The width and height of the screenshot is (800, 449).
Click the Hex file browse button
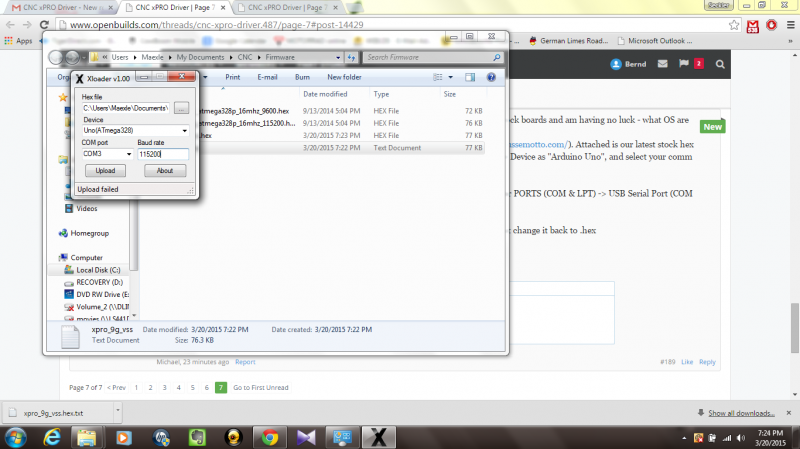coord(181,107)
